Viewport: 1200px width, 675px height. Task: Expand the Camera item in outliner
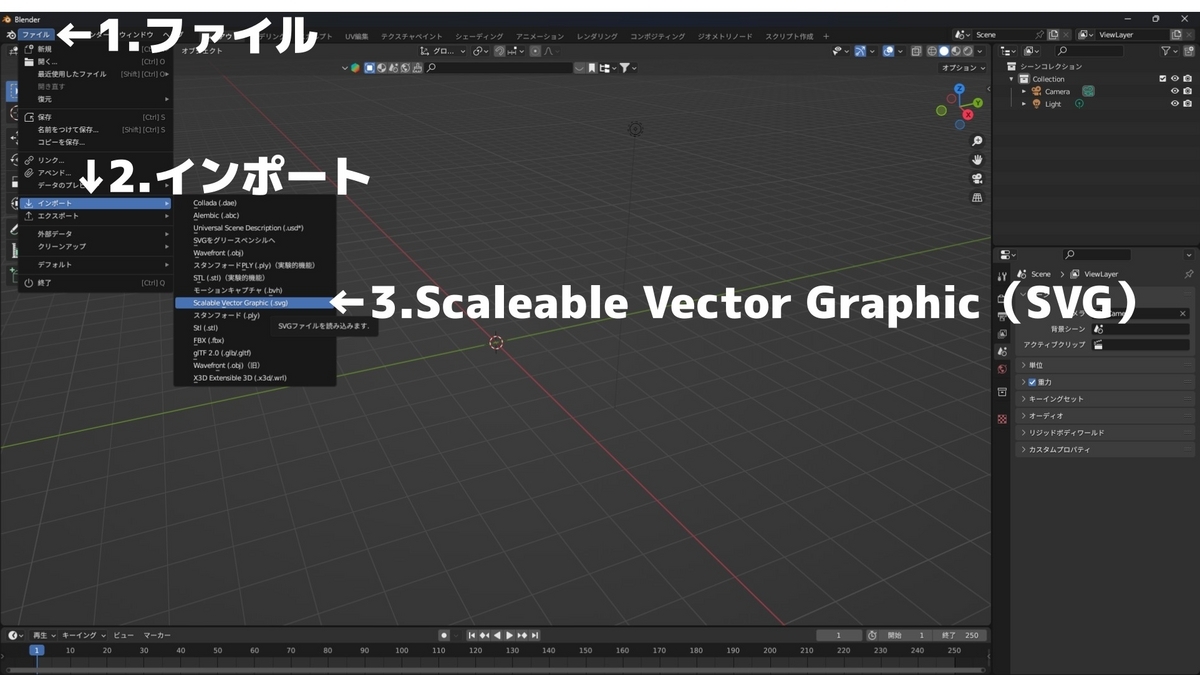pos(1024,91)
